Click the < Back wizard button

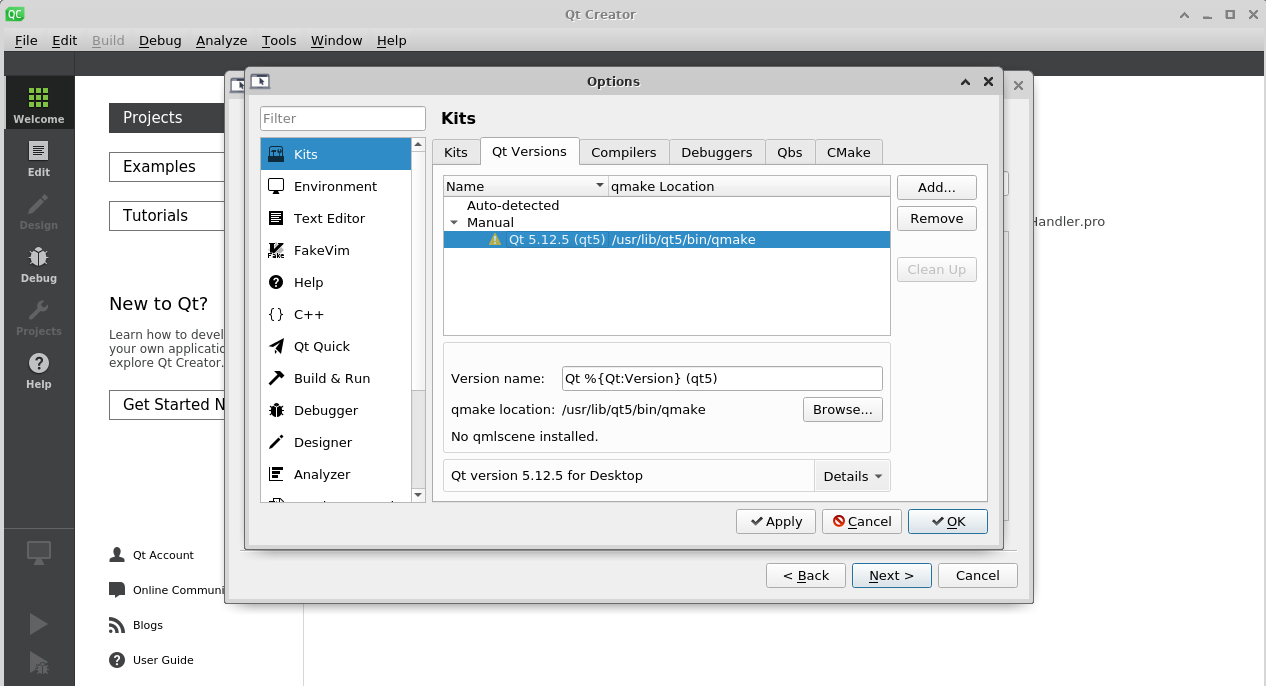[806, 576]
